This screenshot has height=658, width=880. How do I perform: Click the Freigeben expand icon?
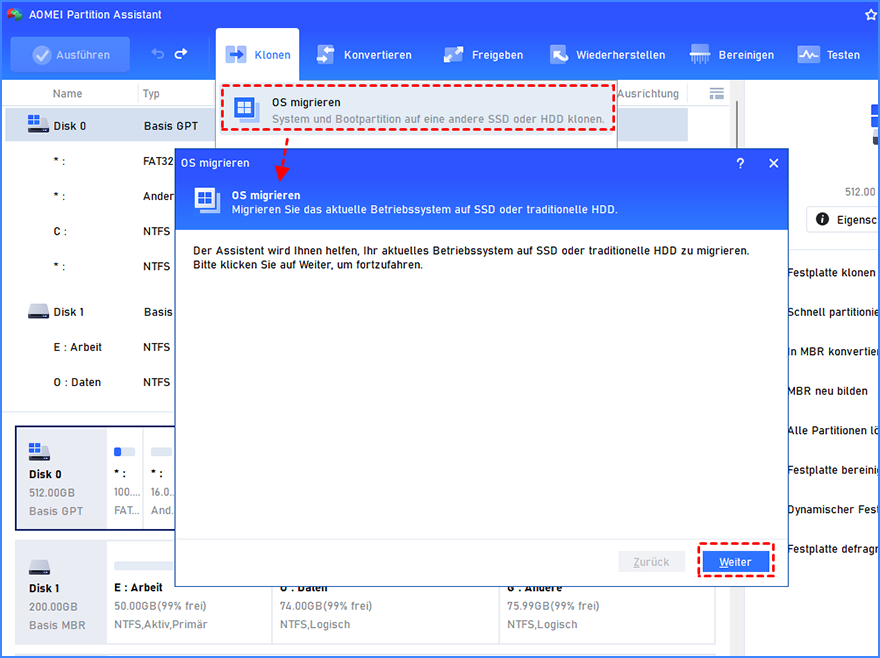(453, 54)
